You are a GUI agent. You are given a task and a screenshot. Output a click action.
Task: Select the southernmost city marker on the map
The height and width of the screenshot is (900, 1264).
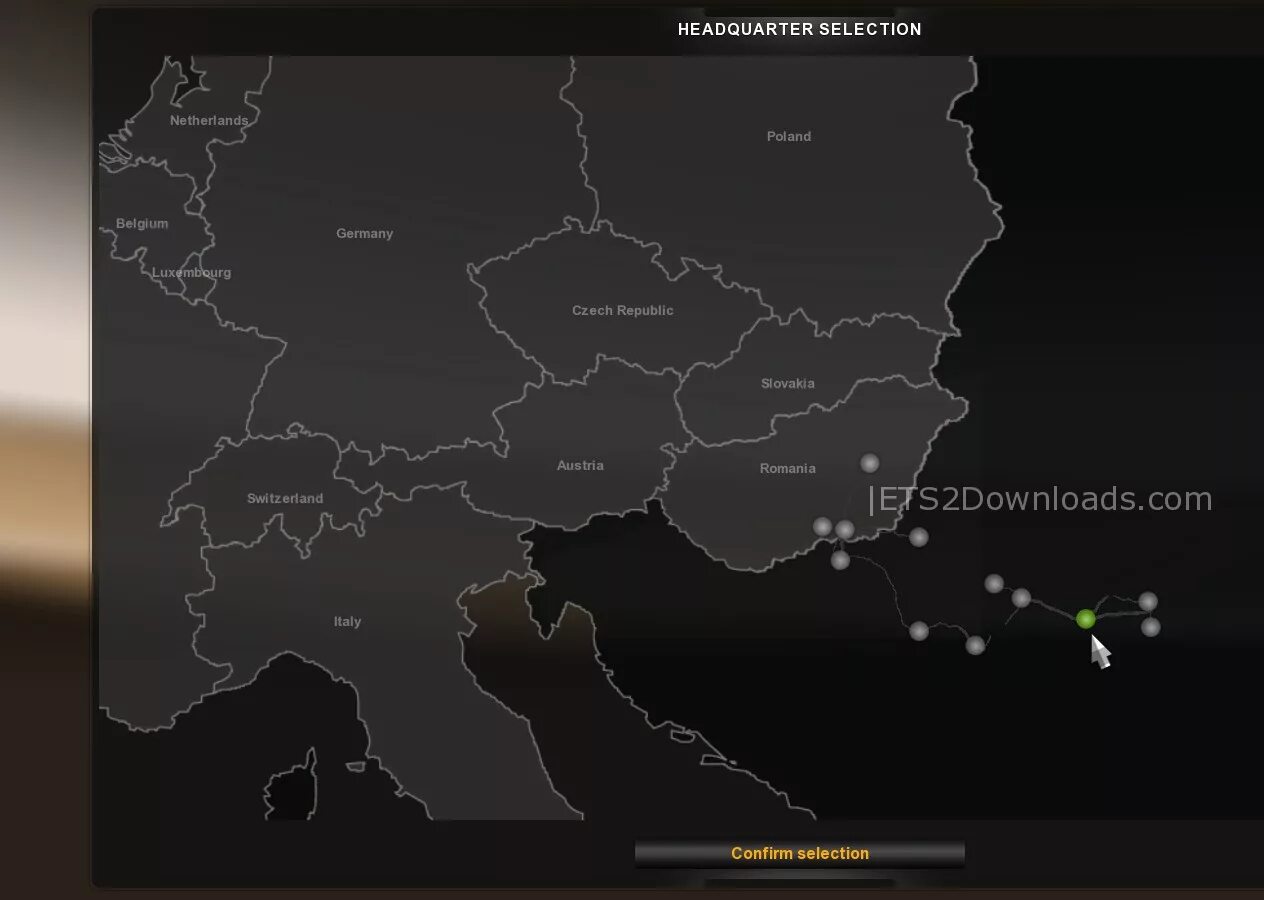(x=975, y=645)
